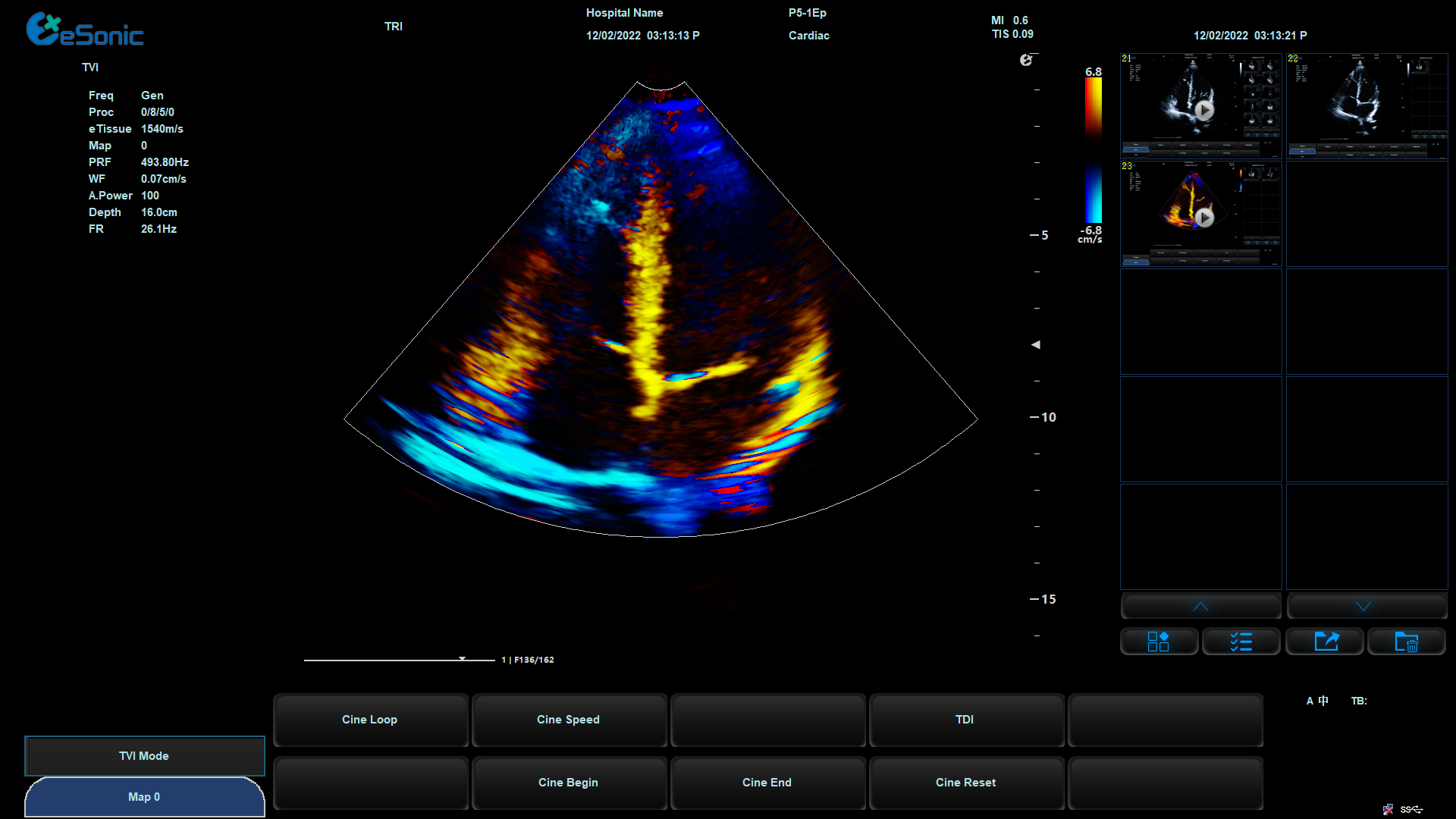Click play icon on thumbnail 23
This screenshot has height=819, width=1456.
[1203, 218]
